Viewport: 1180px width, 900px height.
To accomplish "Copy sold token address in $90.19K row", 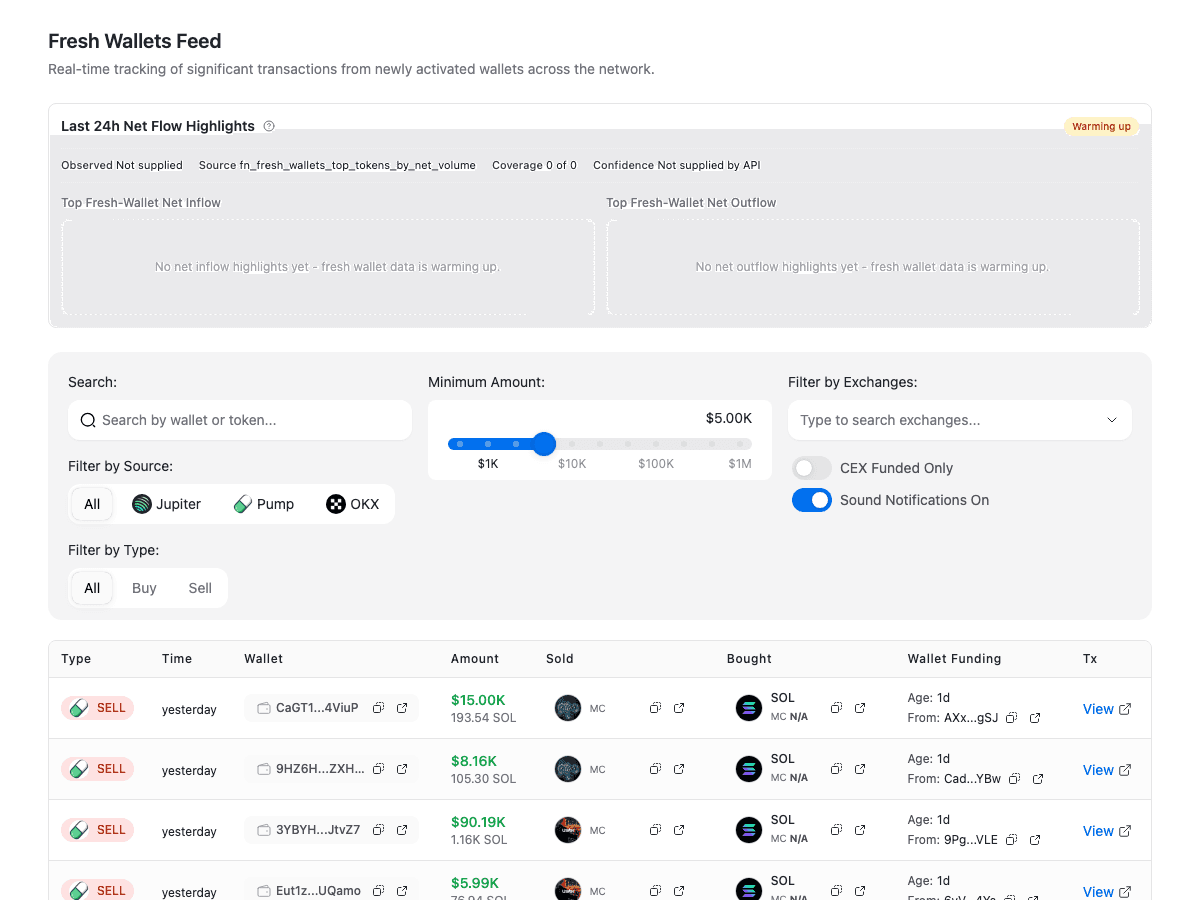I will tap(655, 830).
